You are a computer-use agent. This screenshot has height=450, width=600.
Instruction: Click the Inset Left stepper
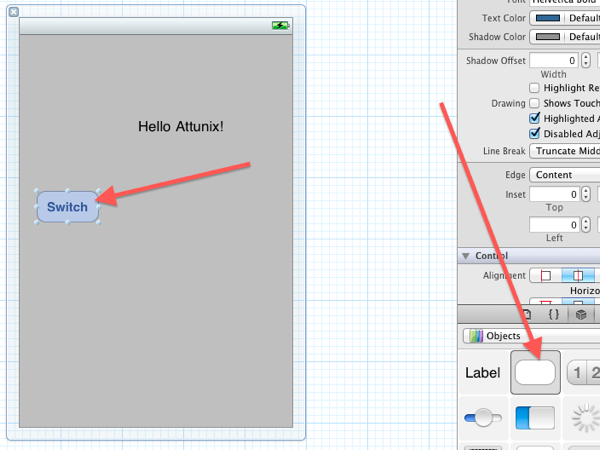click(586, 225)
